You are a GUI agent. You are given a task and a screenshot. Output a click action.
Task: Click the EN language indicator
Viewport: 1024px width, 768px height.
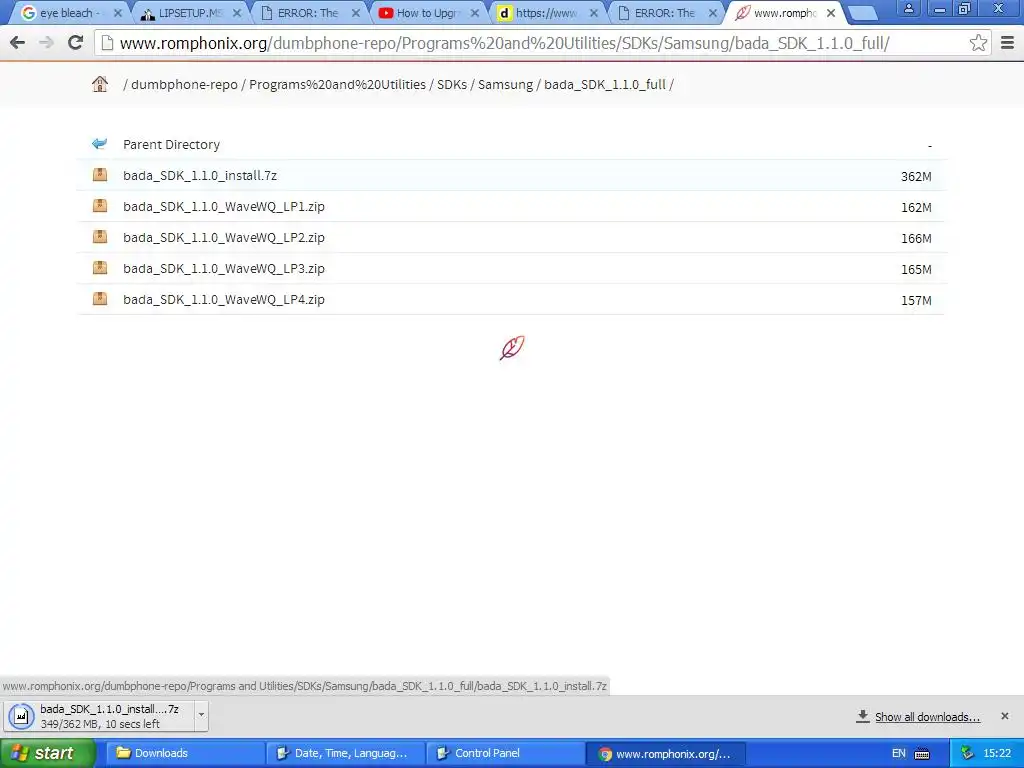[x=899, y=754]
